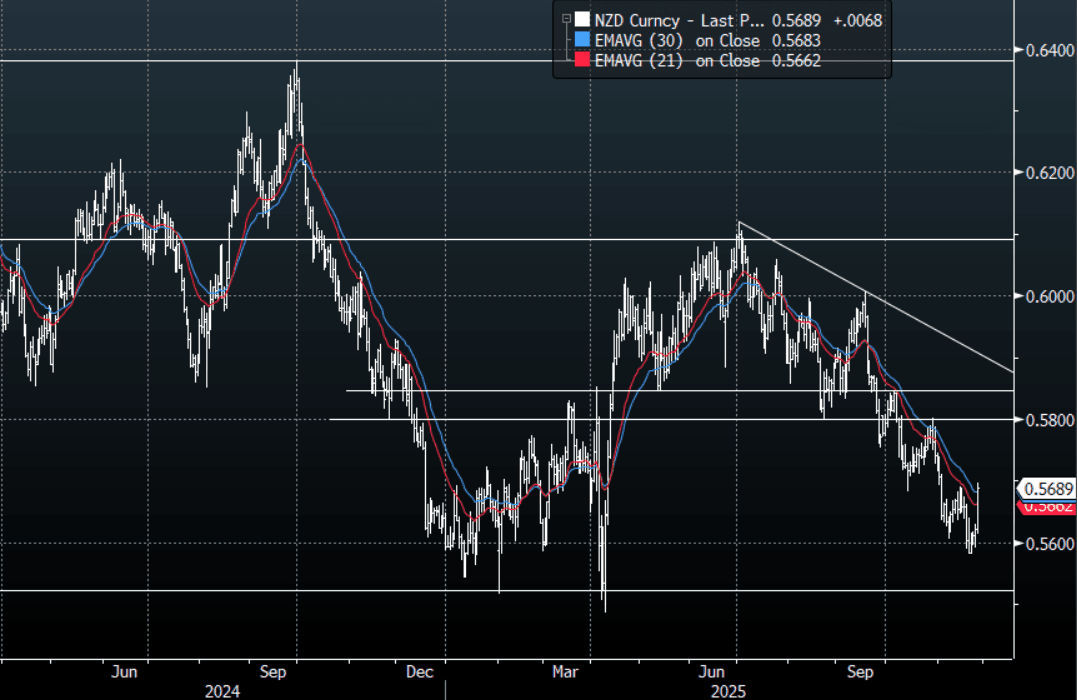Click the Jun 2025 time axis label
Viewport: 1077px width, 700px height.
(x=712, y=672)
